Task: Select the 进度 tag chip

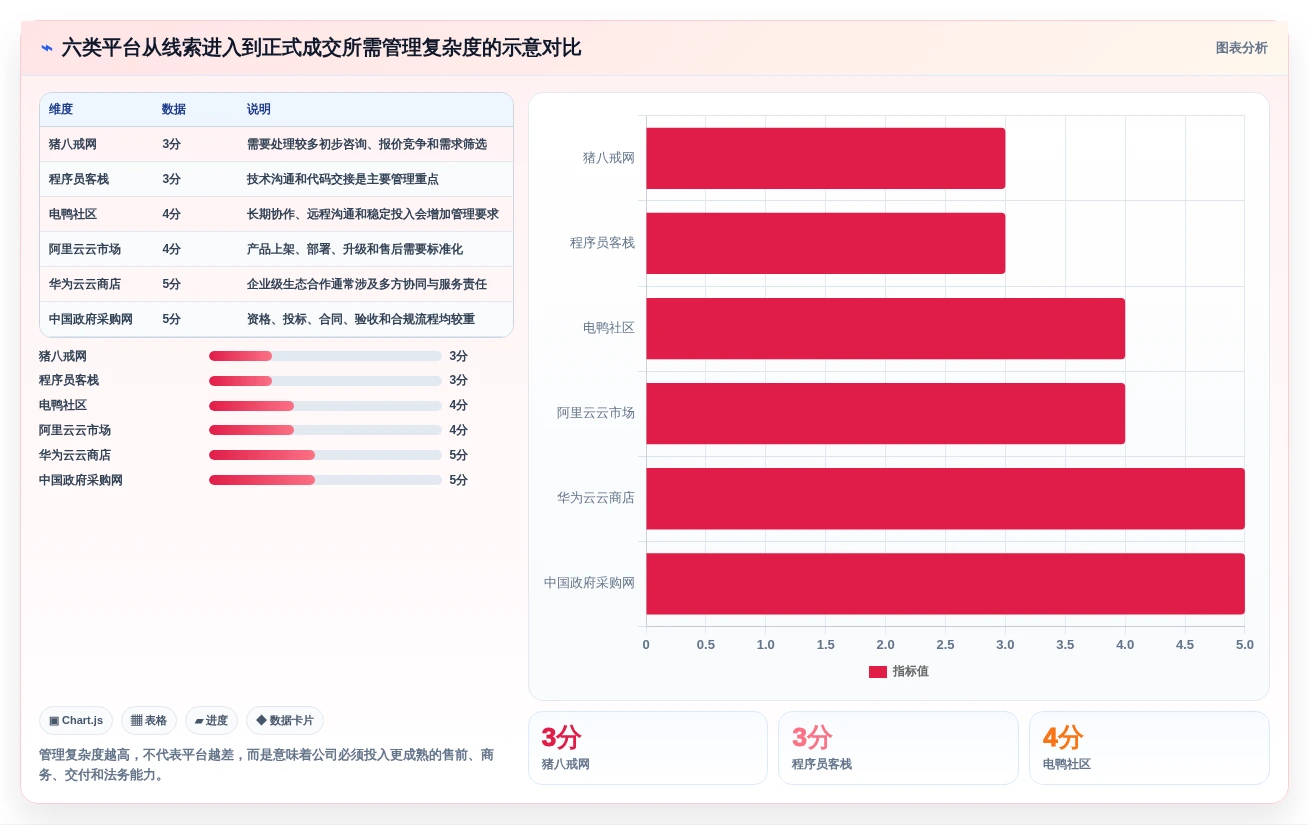Action: [x=211, y=720]
